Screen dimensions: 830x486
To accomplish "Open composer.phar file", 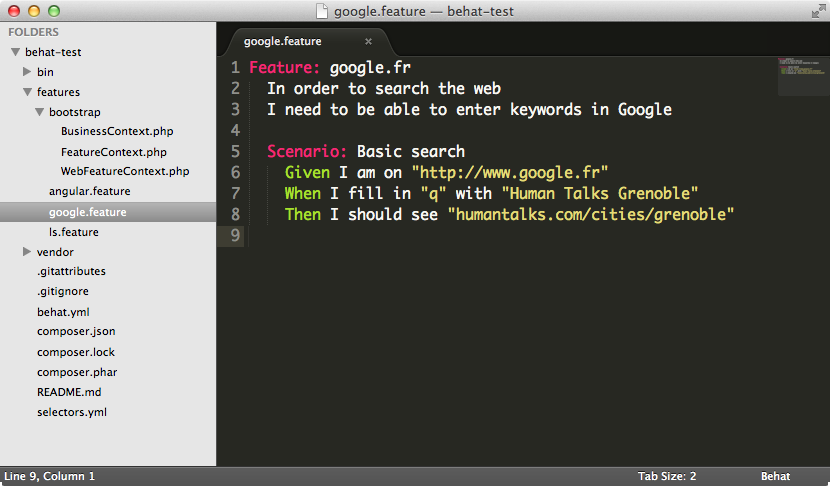I will click(x=77, y=372).
